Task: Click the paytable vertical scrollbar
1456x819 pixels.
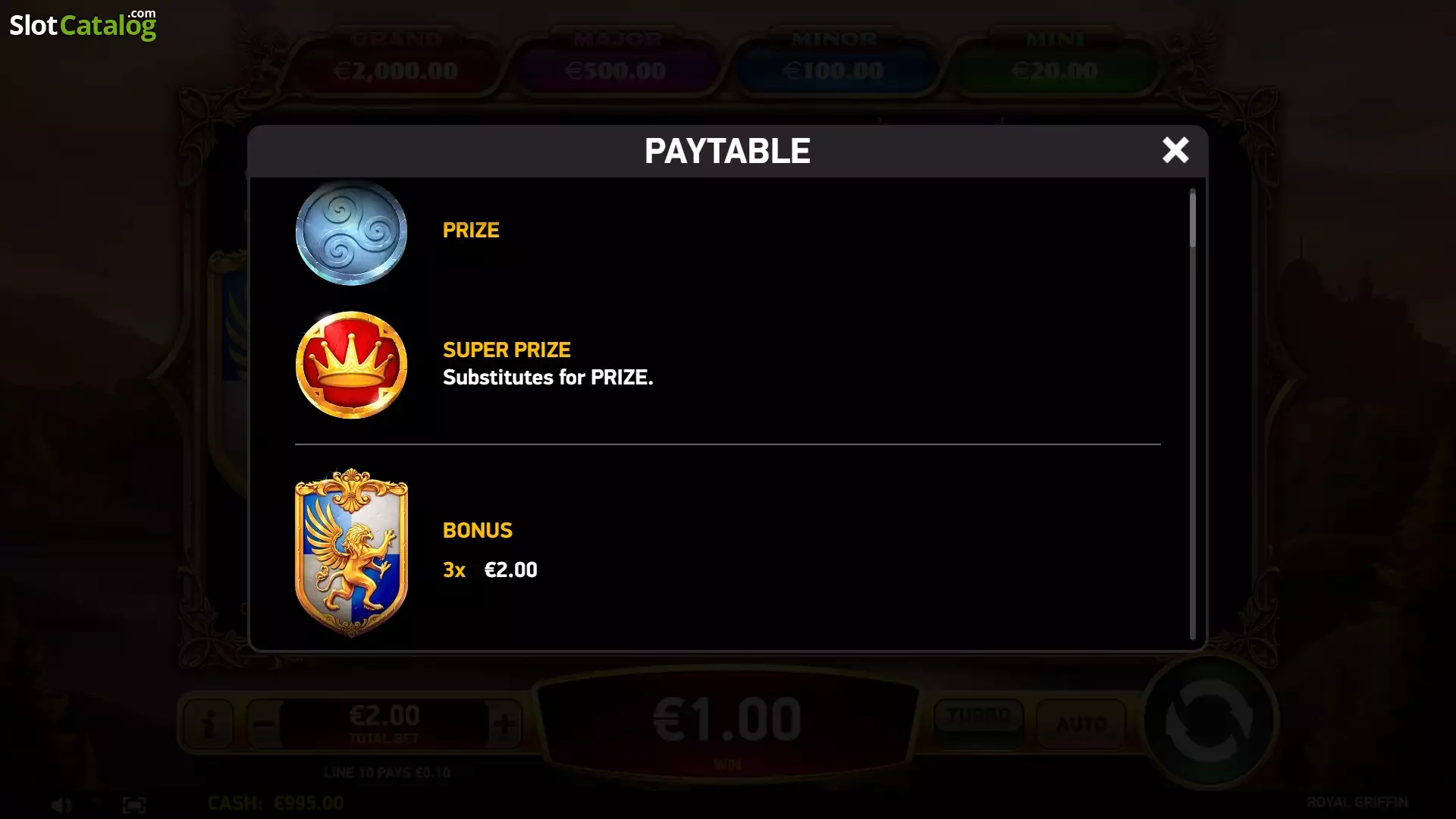Action: 1192,414
